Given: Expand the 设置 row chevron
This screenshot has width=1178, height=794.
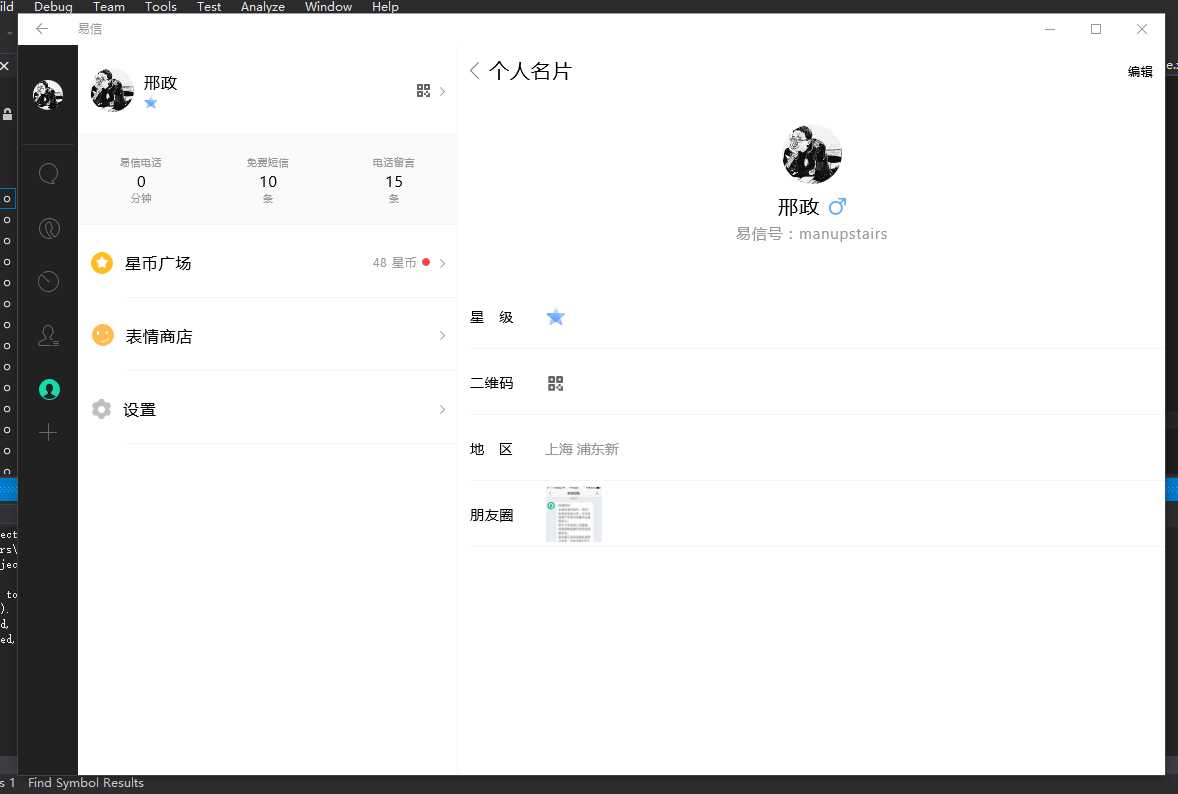Looking at the screenshot, I should click(443, 409).
